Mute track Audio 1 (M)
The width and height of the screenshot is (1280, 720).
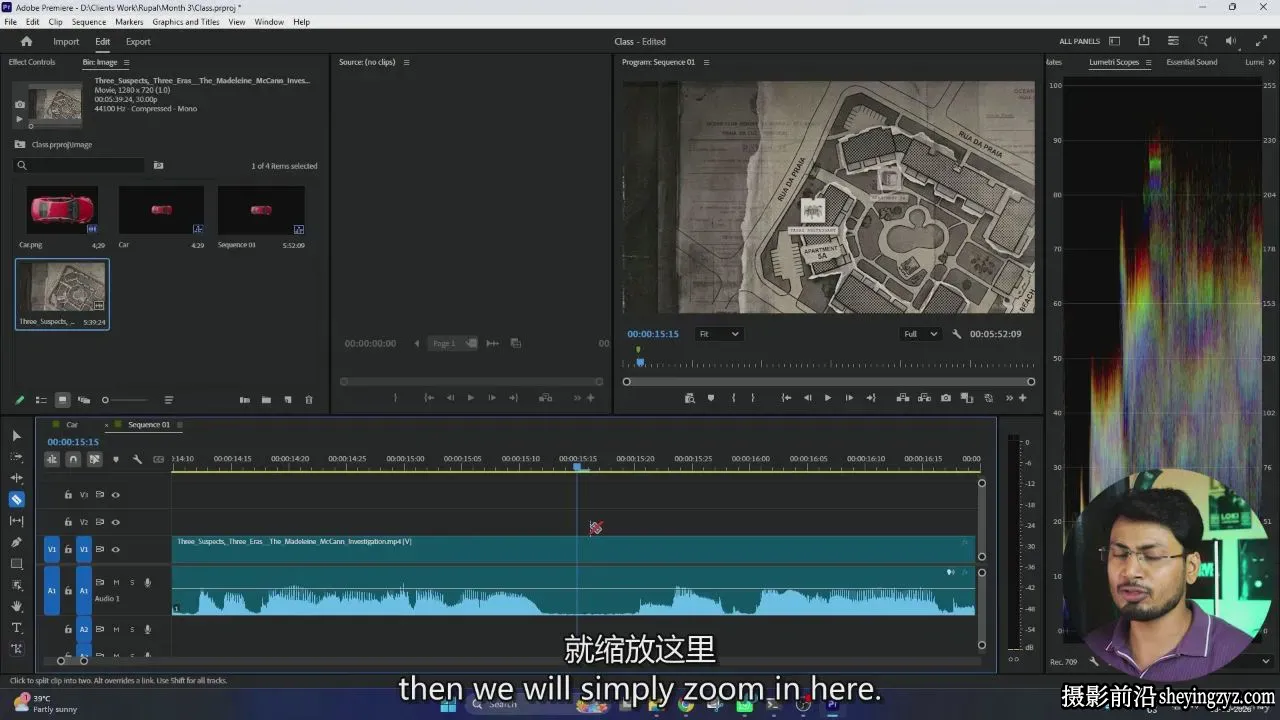click(116, 582)
